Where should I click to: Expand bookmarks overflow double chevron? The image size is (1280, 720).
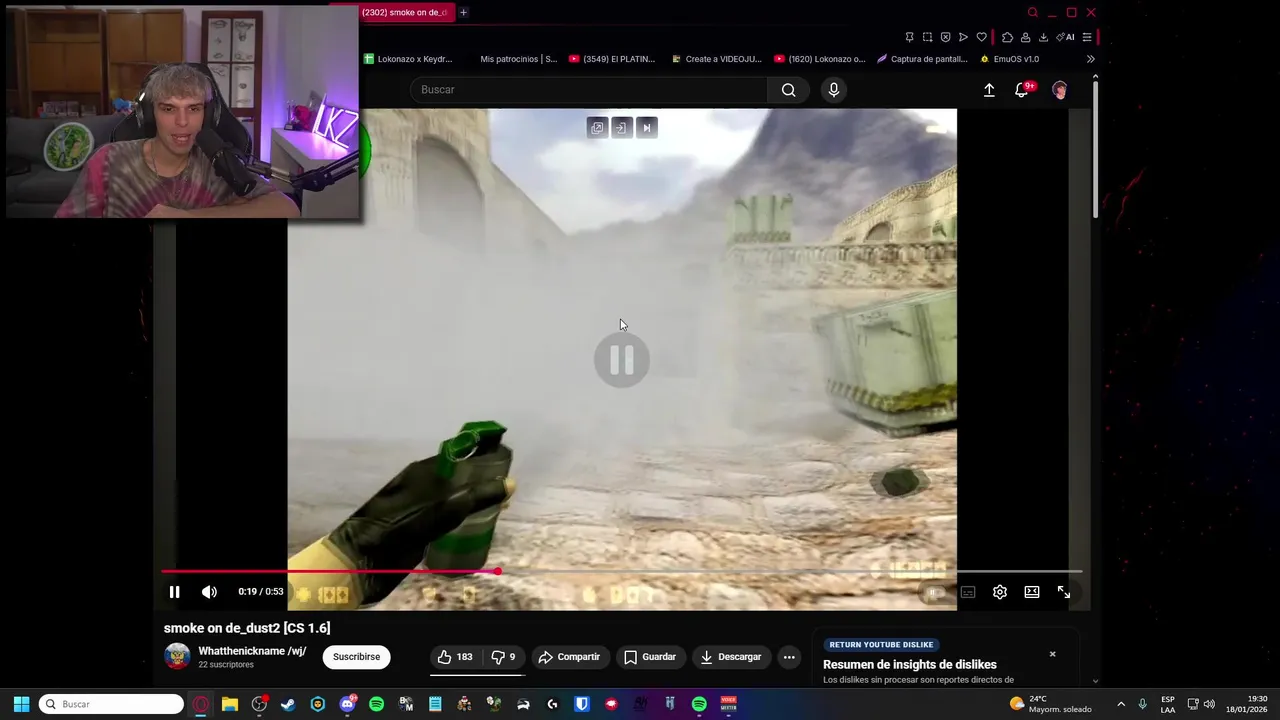1090,59
